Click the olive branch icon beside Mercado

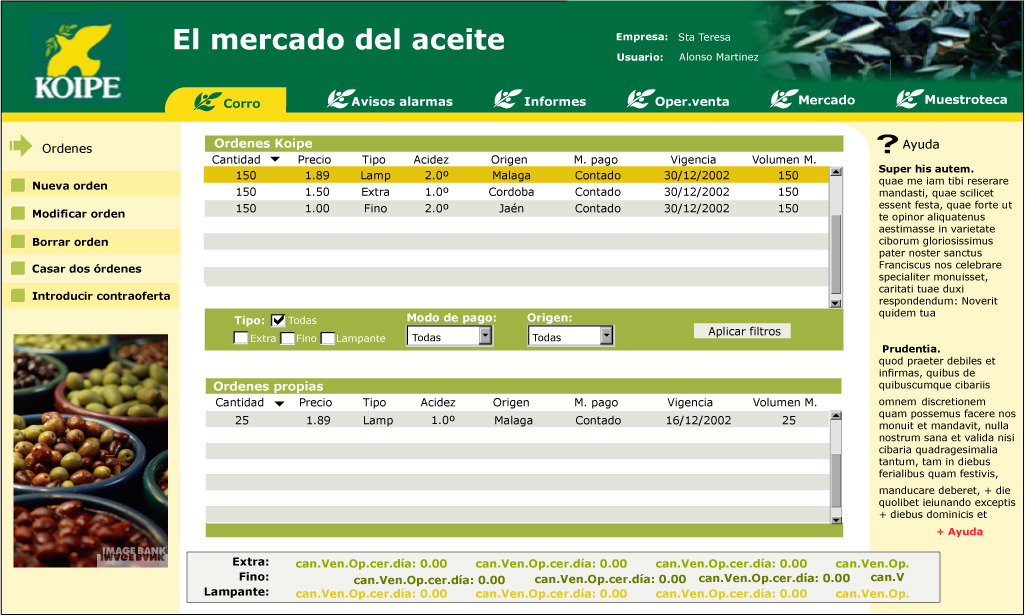(783, 99)
